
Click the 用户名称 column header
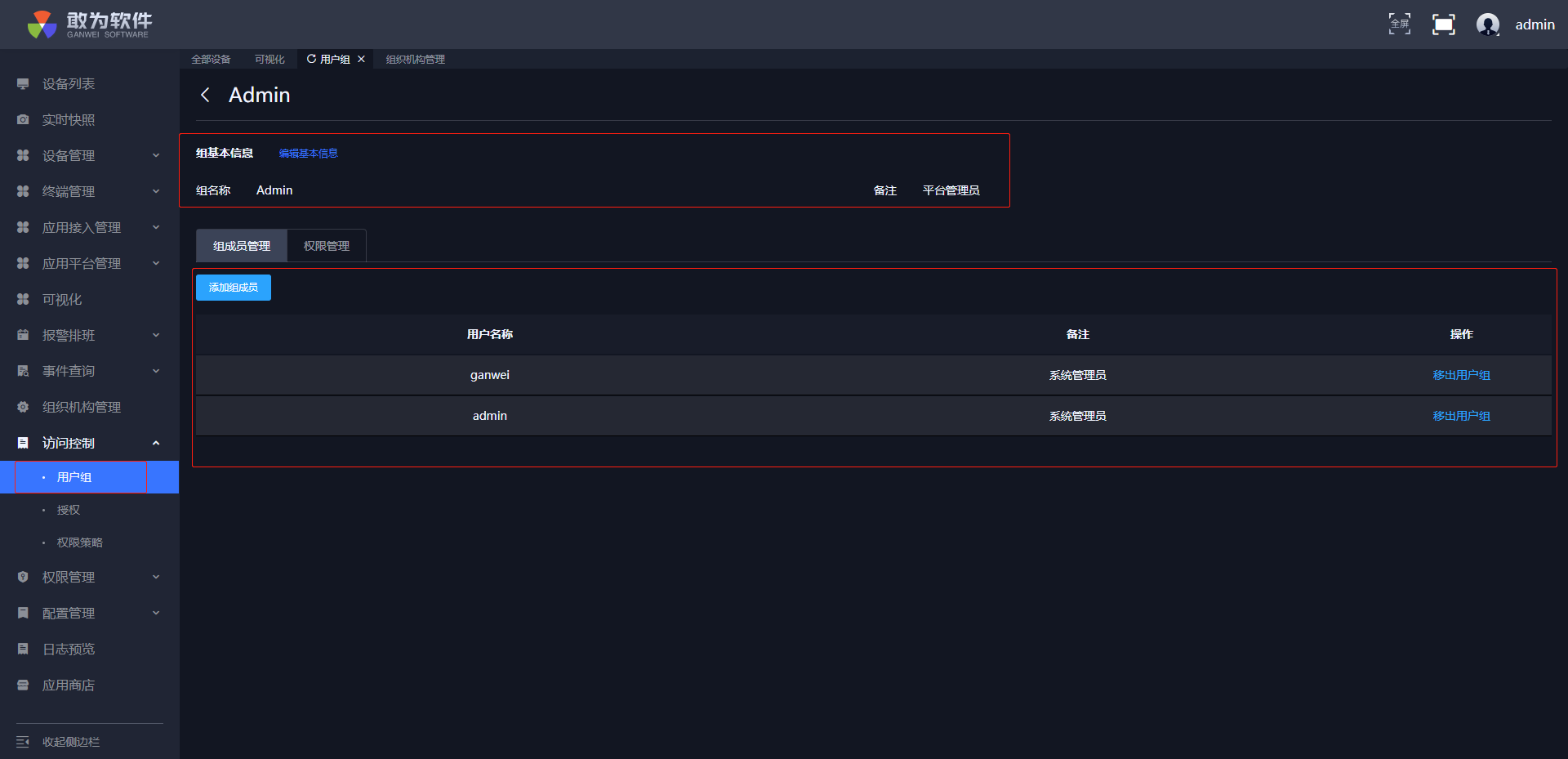click(490, 334)
